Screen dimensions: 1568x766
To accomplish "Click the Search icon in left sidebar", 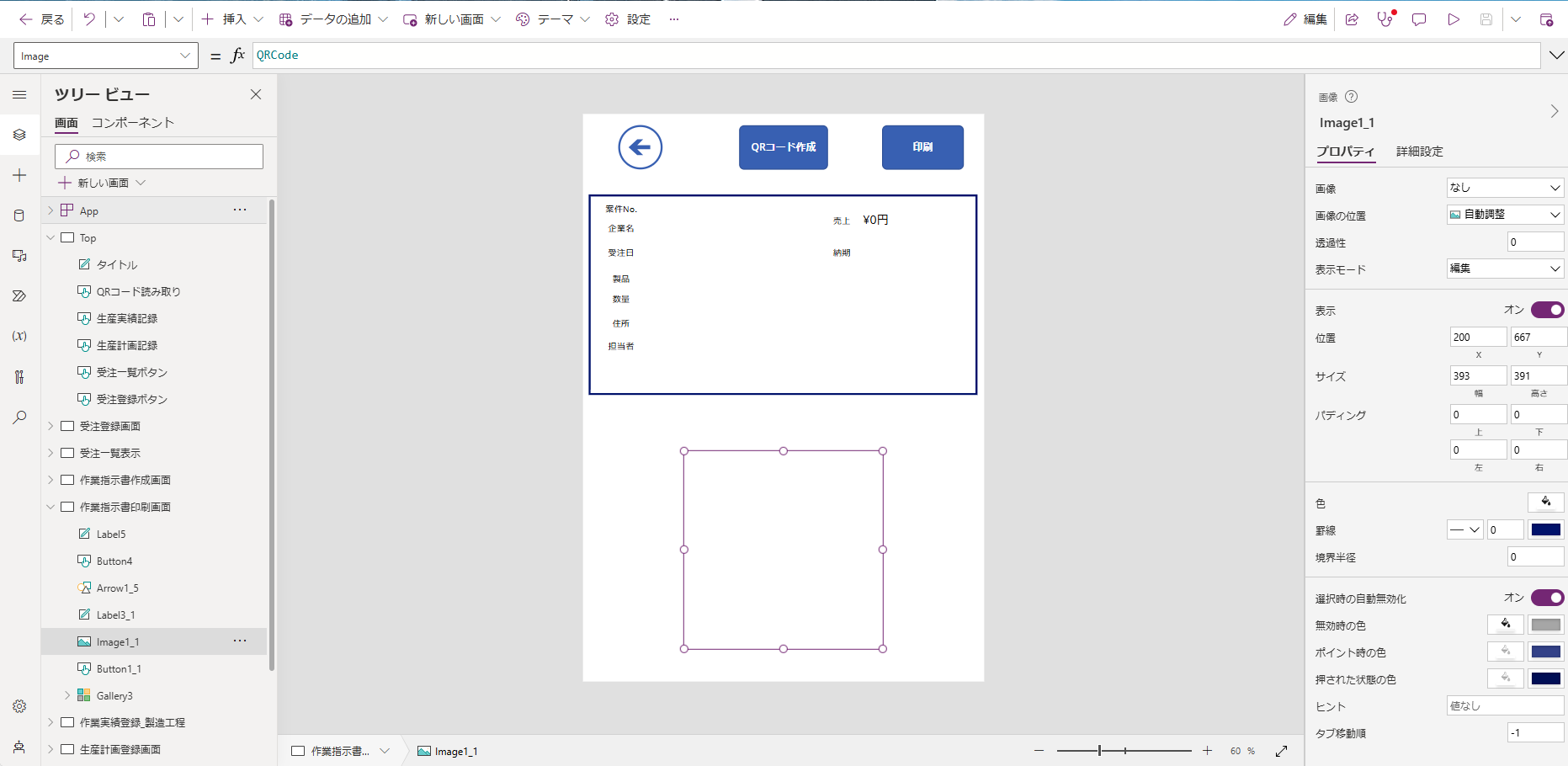I will point(19,418).
